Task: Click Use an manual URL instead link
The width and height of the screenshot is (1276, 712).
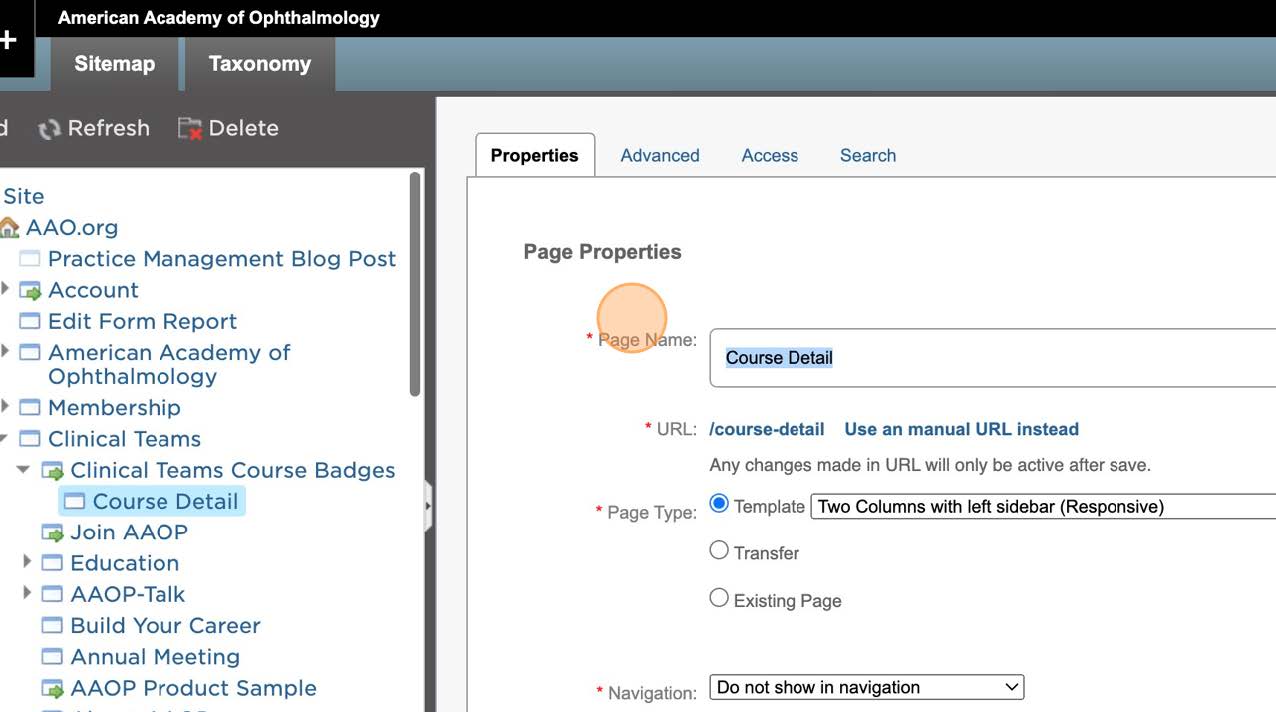Action: (962, 430)
